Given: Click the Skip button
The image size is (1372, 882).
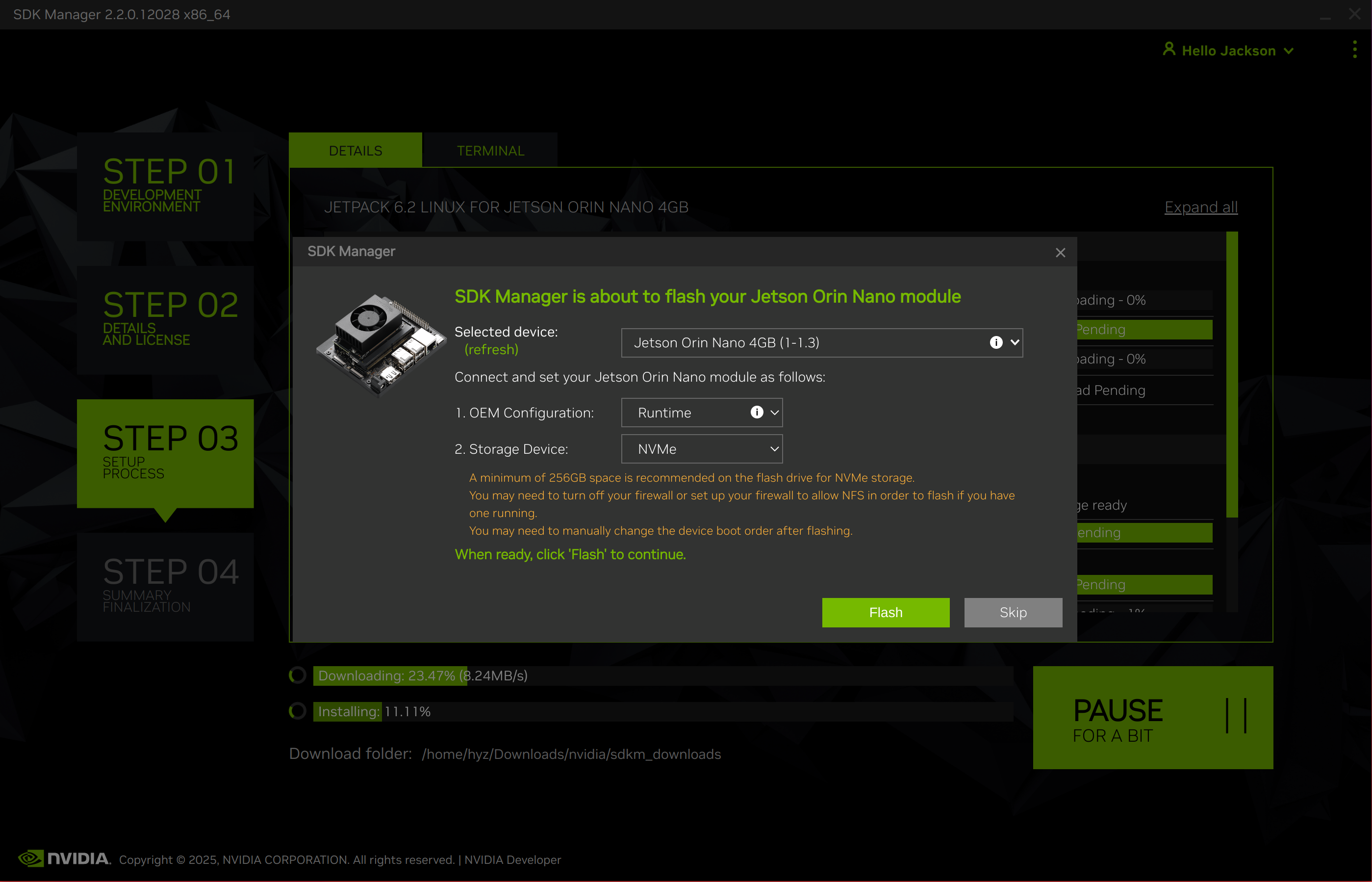Looking at the screenshot, I should 1013,612.
